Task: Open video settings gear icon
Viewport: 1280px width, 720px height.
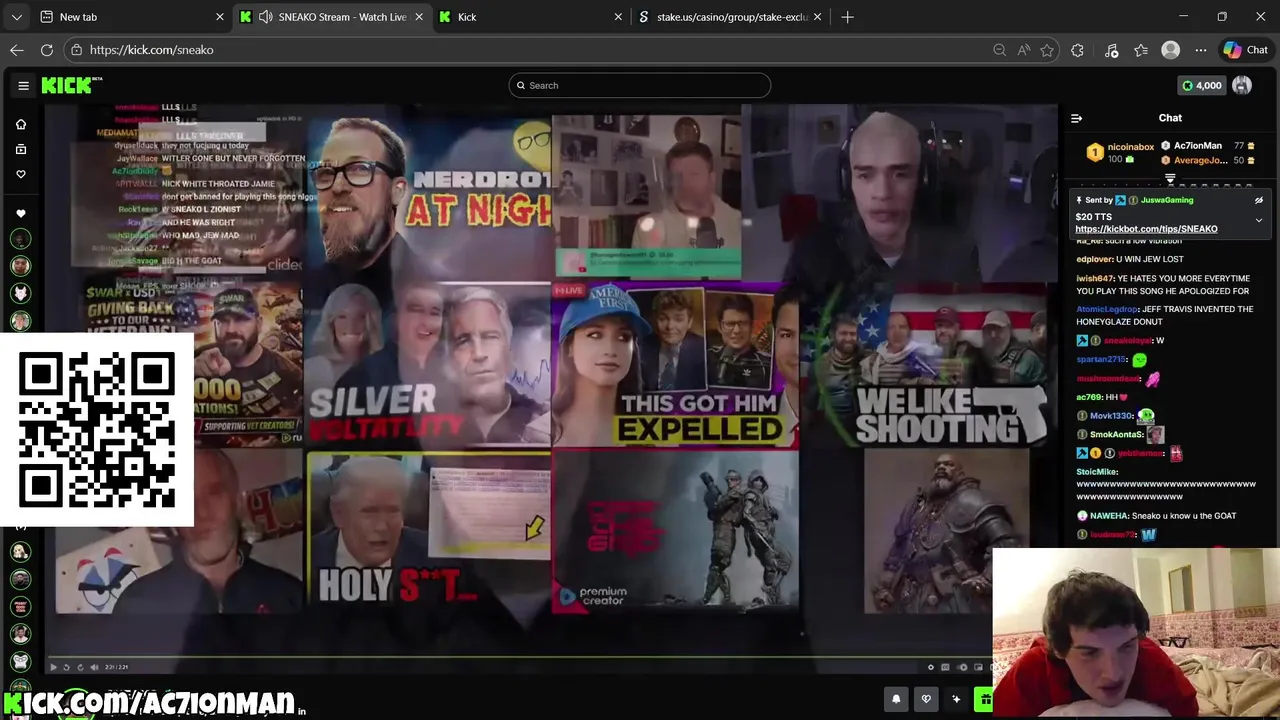Action: point(931,667)
